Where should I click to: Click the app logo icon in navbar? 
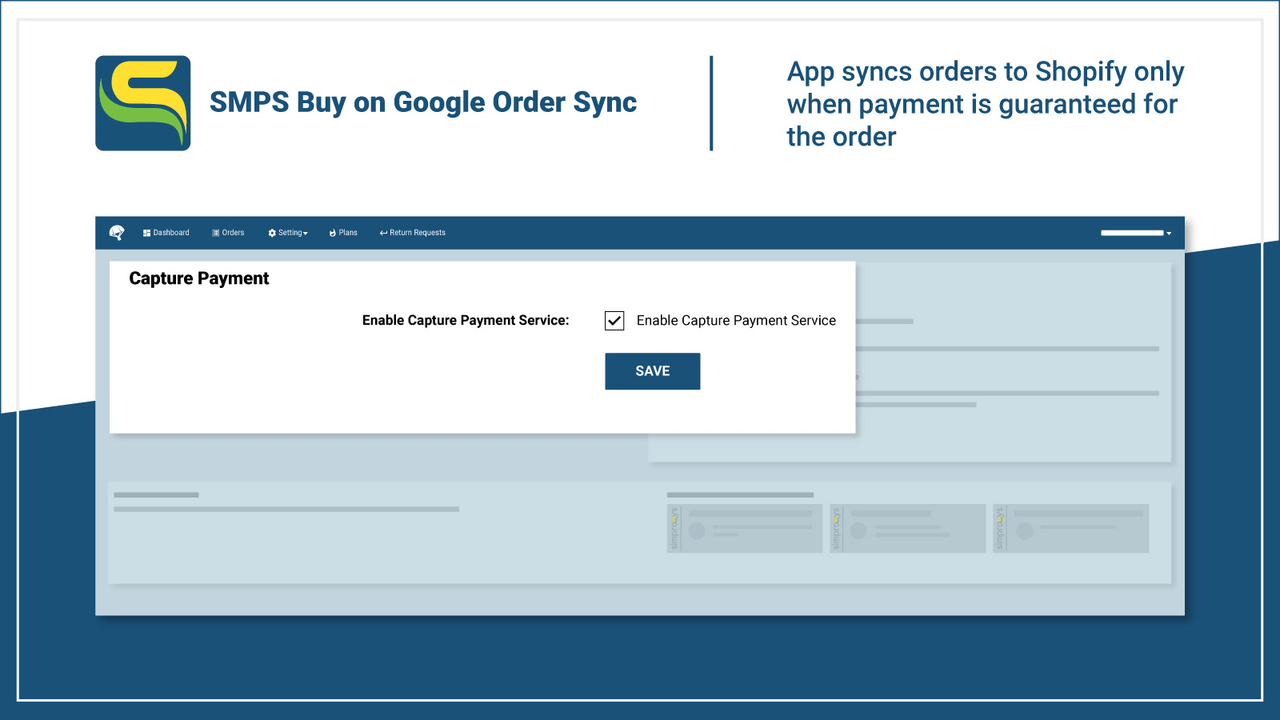(x=115, y=232)
